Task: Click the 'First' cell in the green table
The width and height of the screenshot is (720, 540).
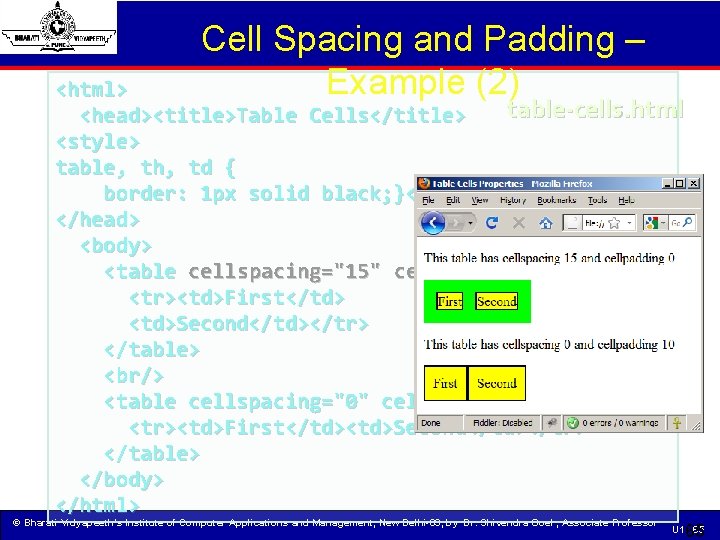Action: click(x=450, y=302)
